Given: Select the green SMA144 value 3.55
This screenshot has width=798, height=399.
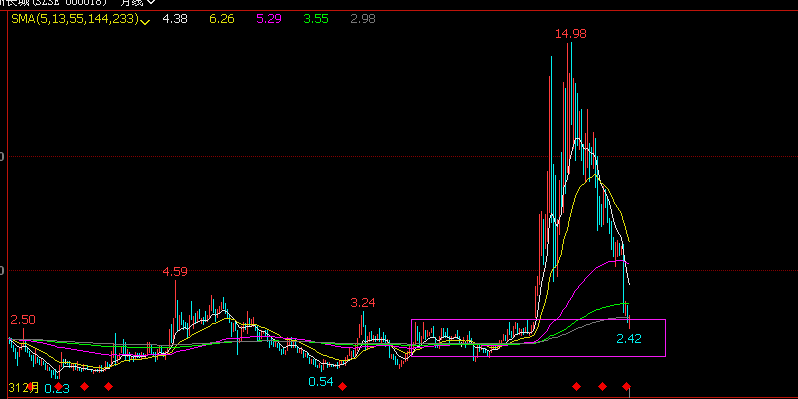Looking at the screenshot, I should [316, 19].
